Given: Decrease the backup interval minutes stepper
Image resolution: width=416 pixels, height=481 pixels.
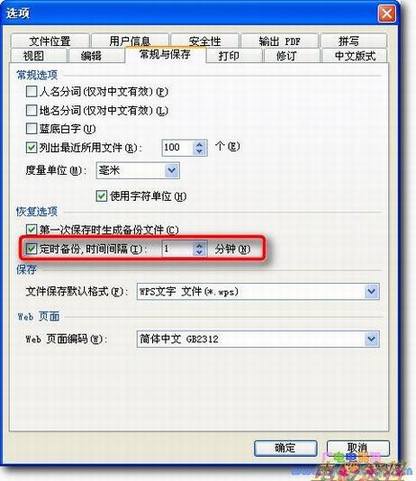Looking at the screenshot, I should tap(199, 252).
